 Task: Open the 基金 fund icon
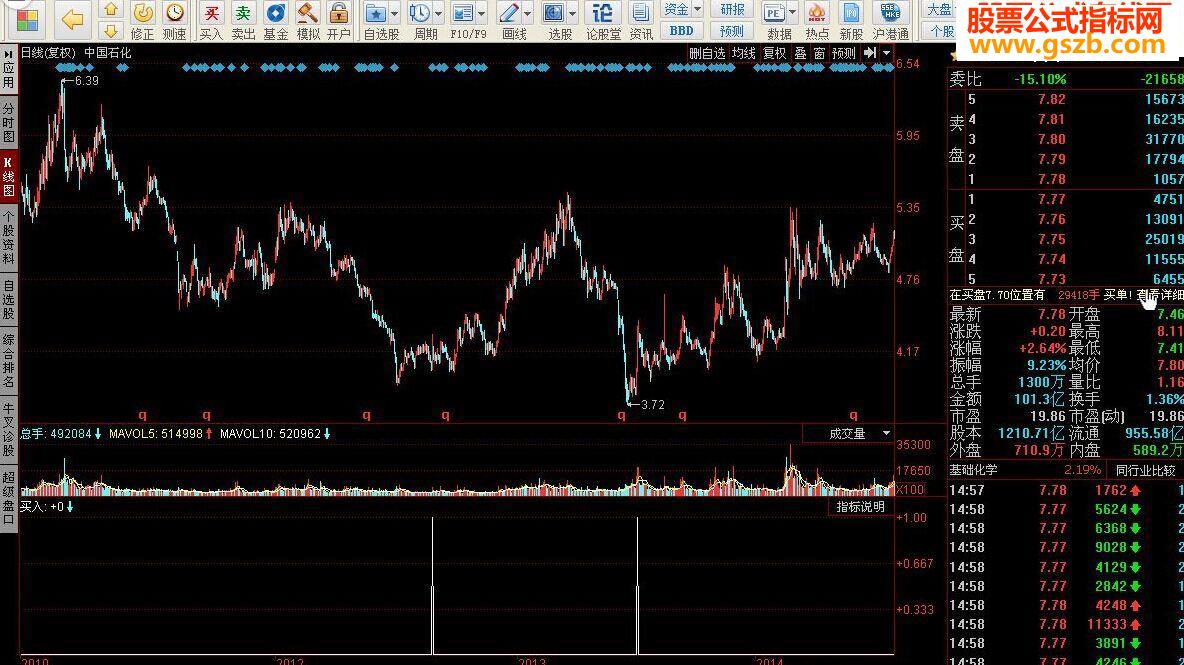(276, 13)
